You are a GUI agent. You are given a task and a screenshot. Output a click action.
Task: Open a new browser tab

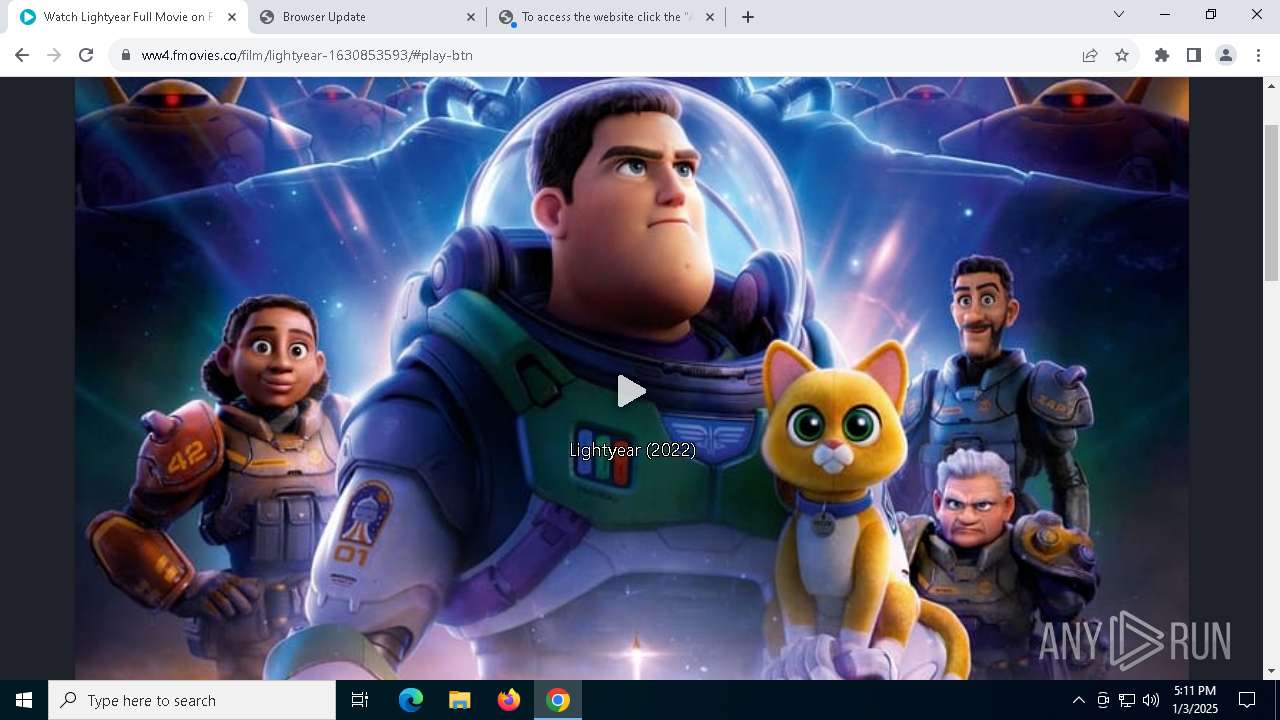(x=747, y=17)
